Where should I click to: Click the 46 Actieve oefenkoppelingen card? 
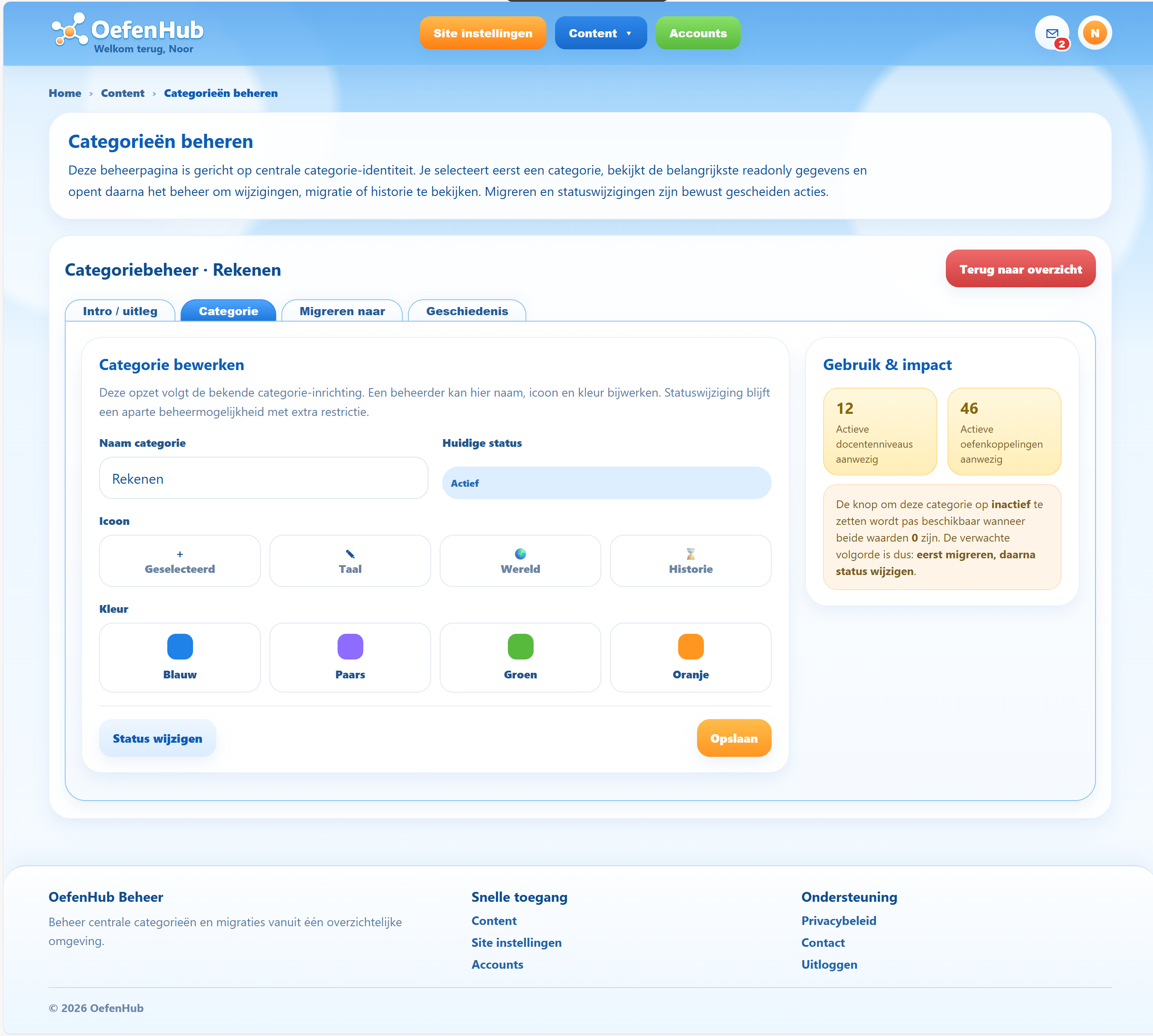1005,431
